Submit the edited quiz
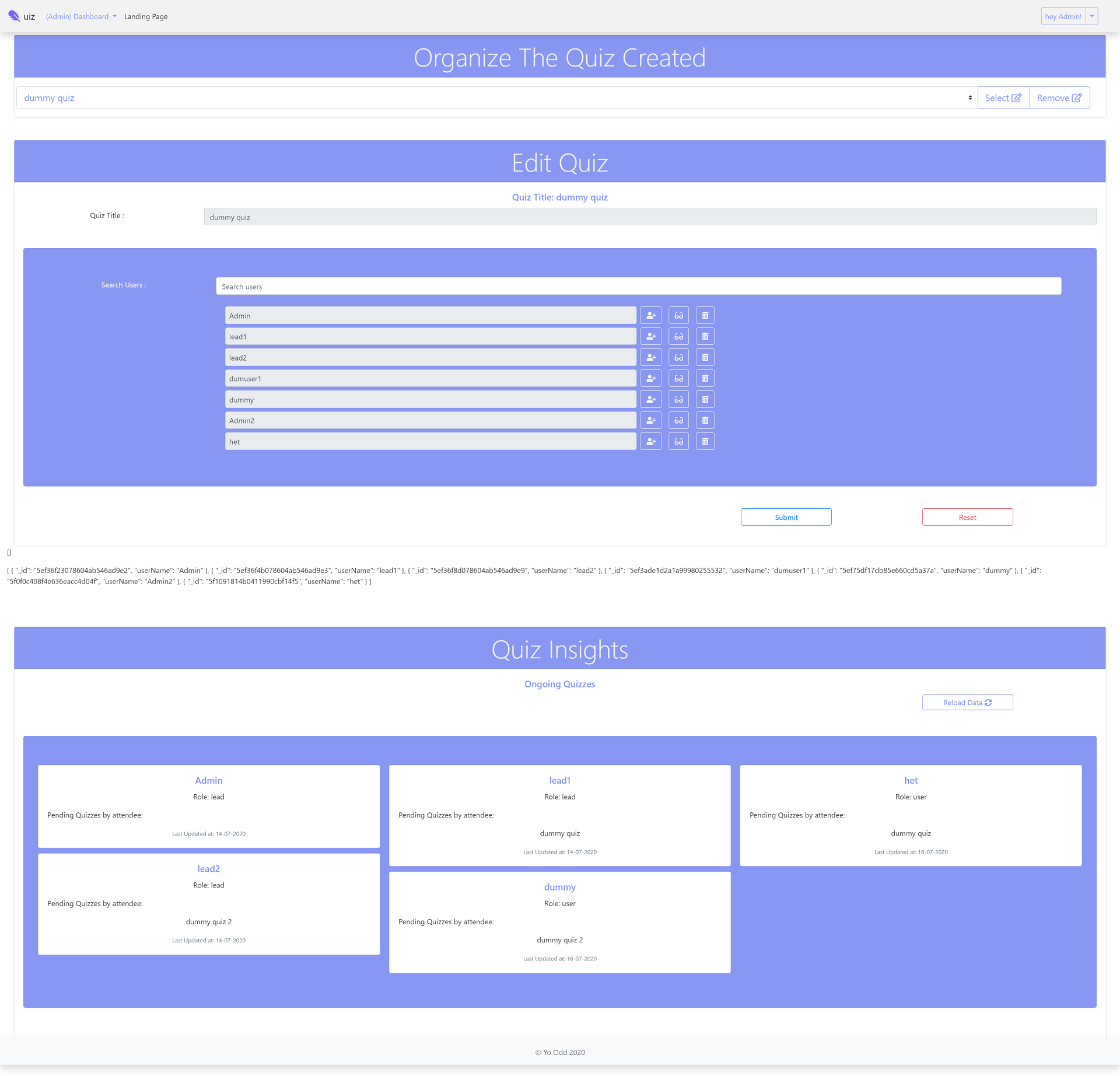The height and width of the screenshot is (1076, 1120). point(786,518)
